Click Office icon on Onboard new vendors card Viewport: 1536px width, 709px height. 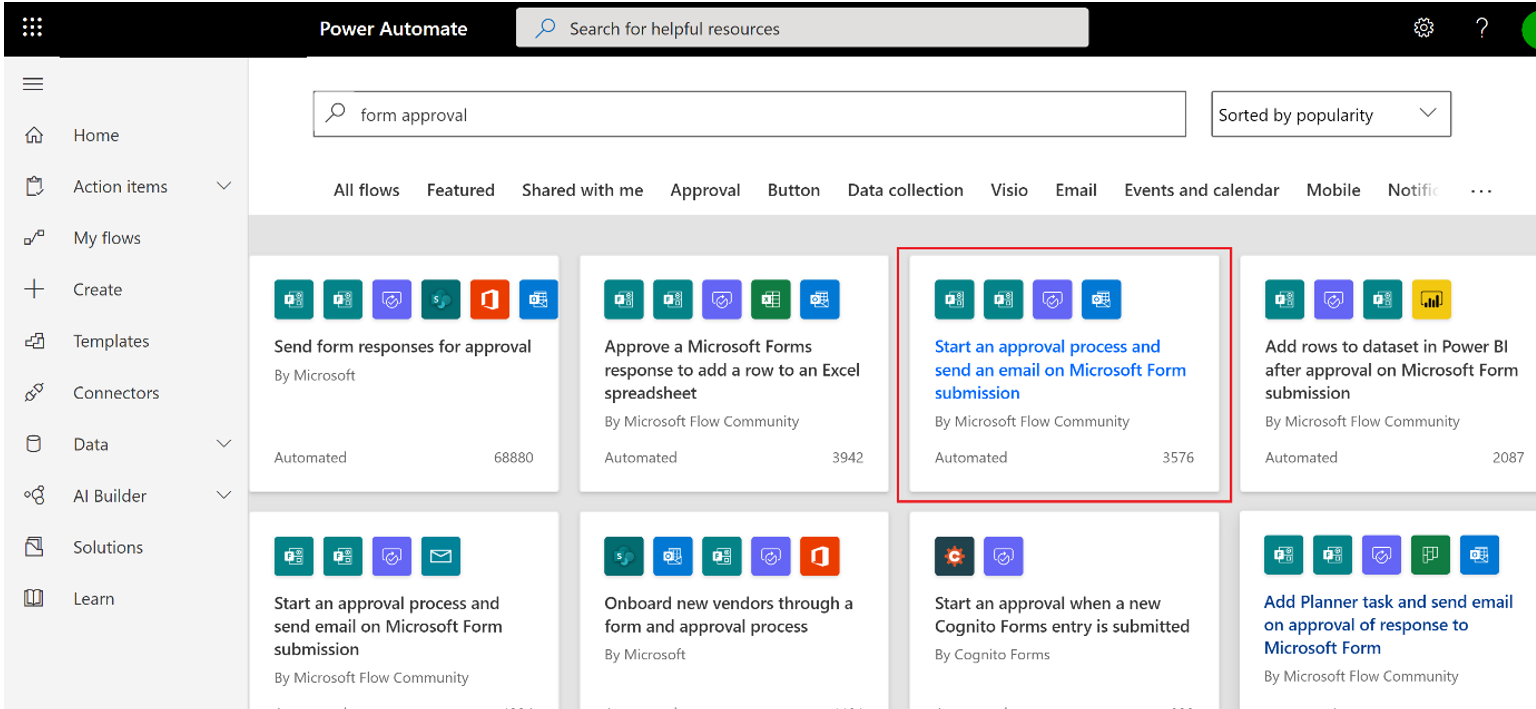click(x=820, y=555)
